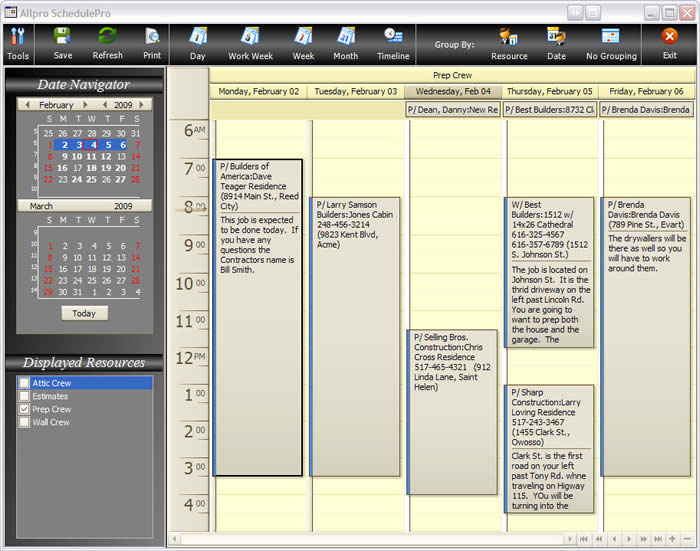Image resolution: width=700 pixels, height=551 pixels.
Task: Open all-day P/ Best Builders entry
Action: point(550,110)
